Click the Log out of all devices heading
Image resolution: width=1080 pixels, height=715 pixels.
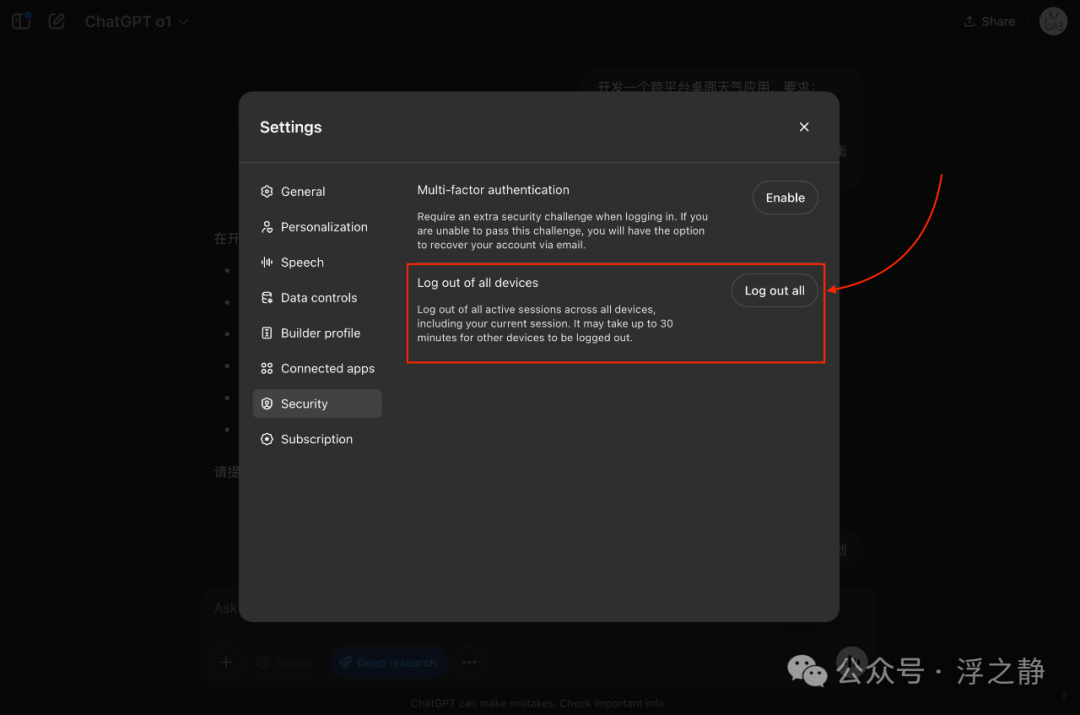477,283
